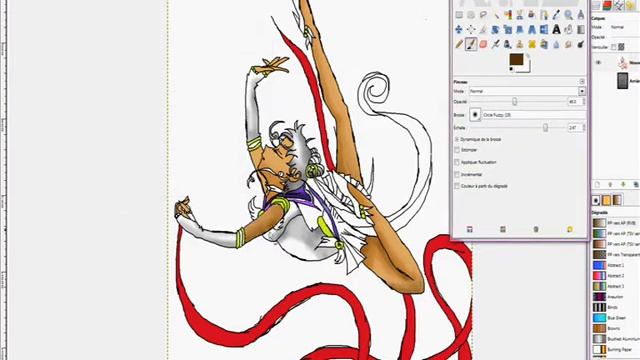Adjust the Échelle brush scale slider
The width and height of the screenshot is (640, 360).
pos(518,128)
